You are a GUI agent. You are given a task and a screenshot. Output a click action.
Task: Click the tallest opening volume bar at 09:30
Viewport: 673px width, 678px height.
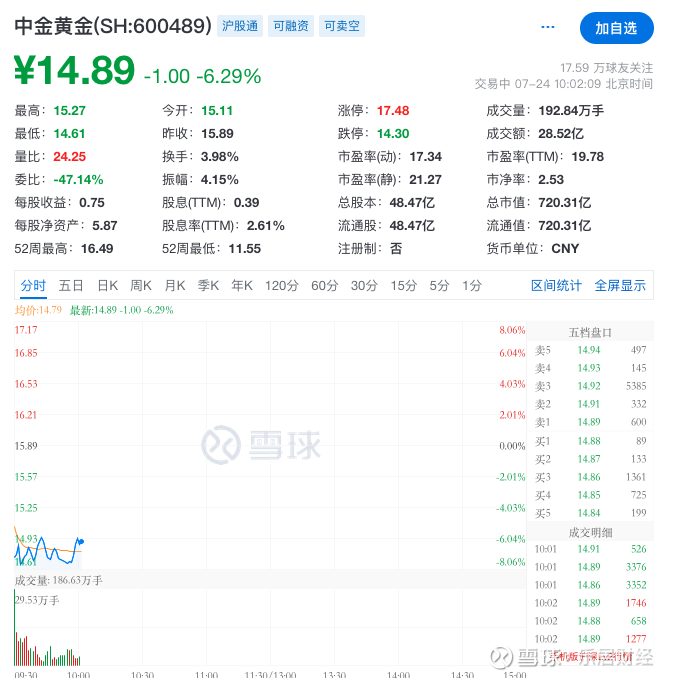tap(15, 627)
